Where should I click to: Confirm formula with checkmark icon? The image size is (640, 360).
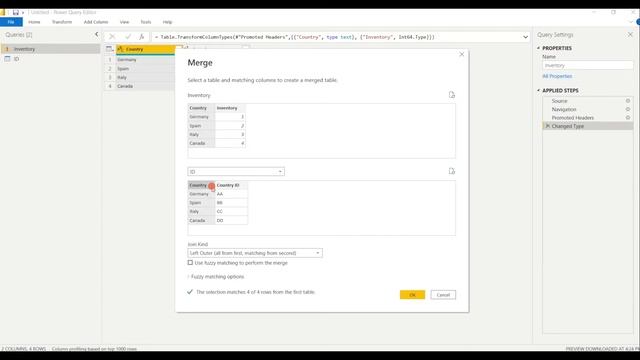tap(128, 37)
